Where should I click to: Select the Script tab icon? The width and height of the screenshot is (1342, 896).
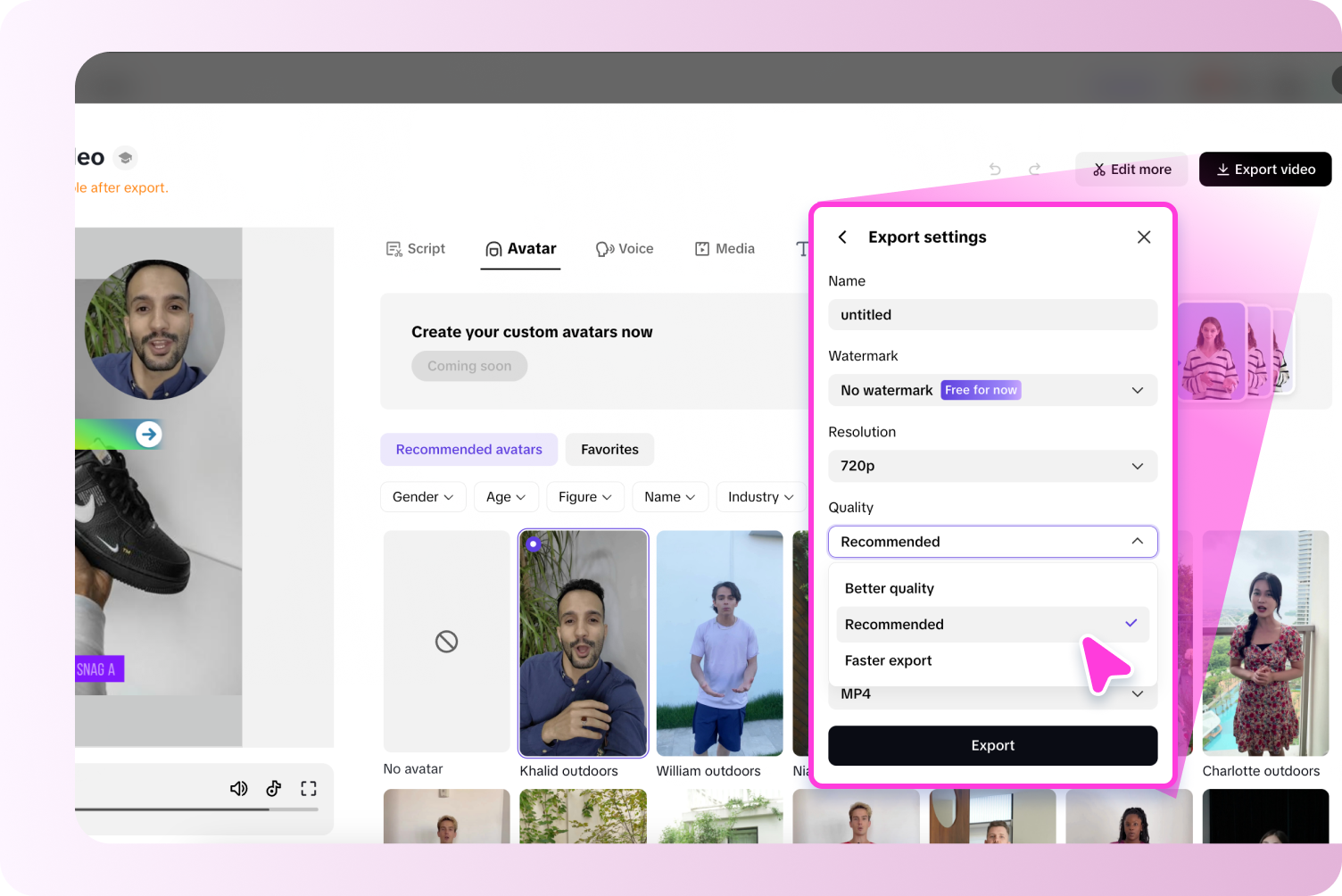point(393,248)
